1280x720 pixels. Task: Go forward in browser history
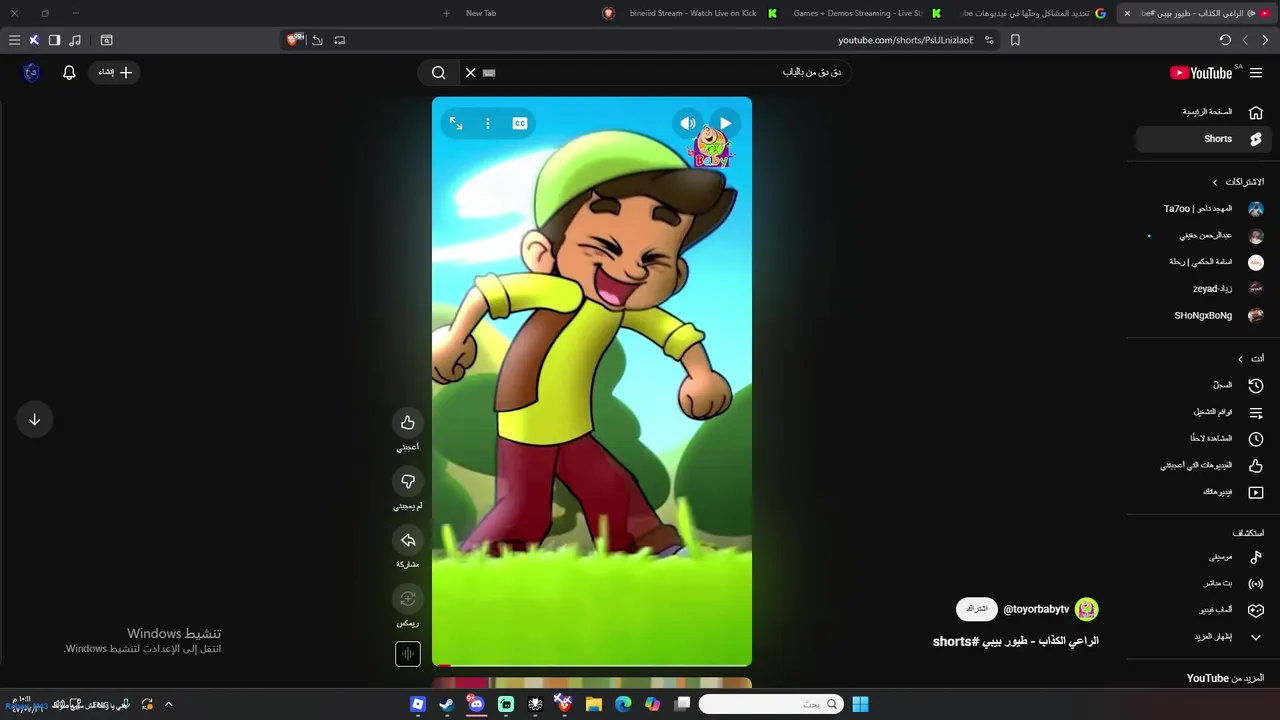point(1245,40)
